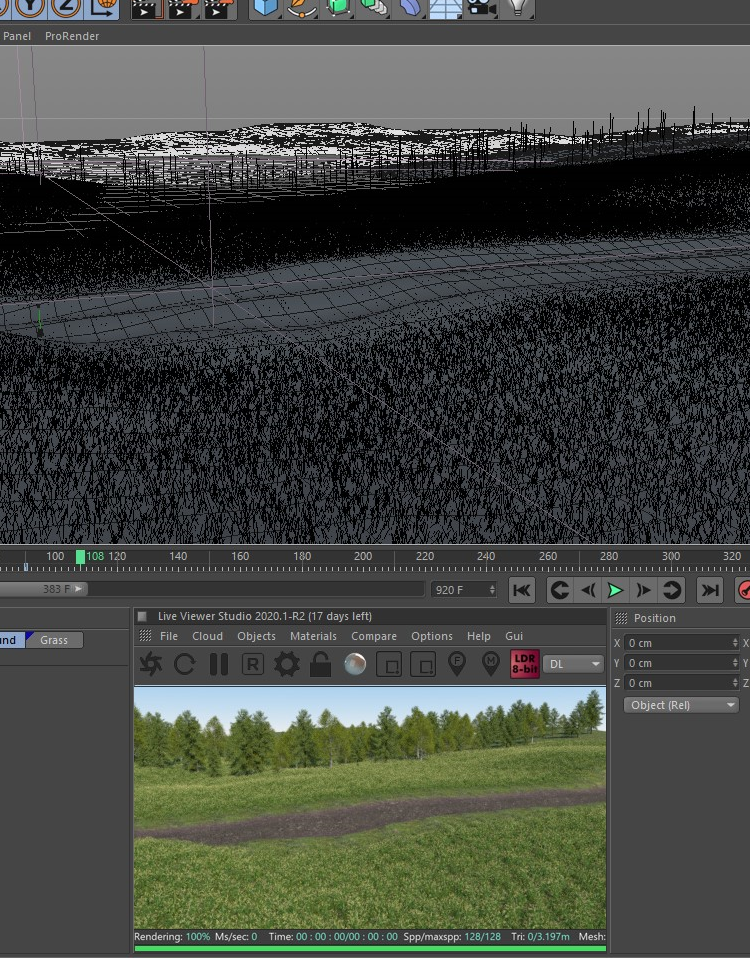Open Octane settings gear icon
This screenshot has height=958, width=750.
pyautogui.click(x=286, y=664)
